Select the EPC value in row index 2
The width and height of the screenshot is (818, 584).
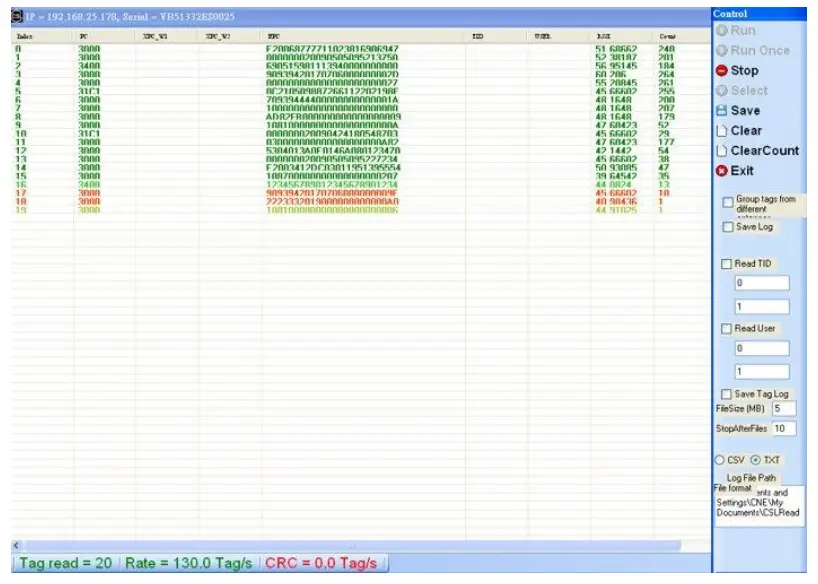click(x=332, y=66)
